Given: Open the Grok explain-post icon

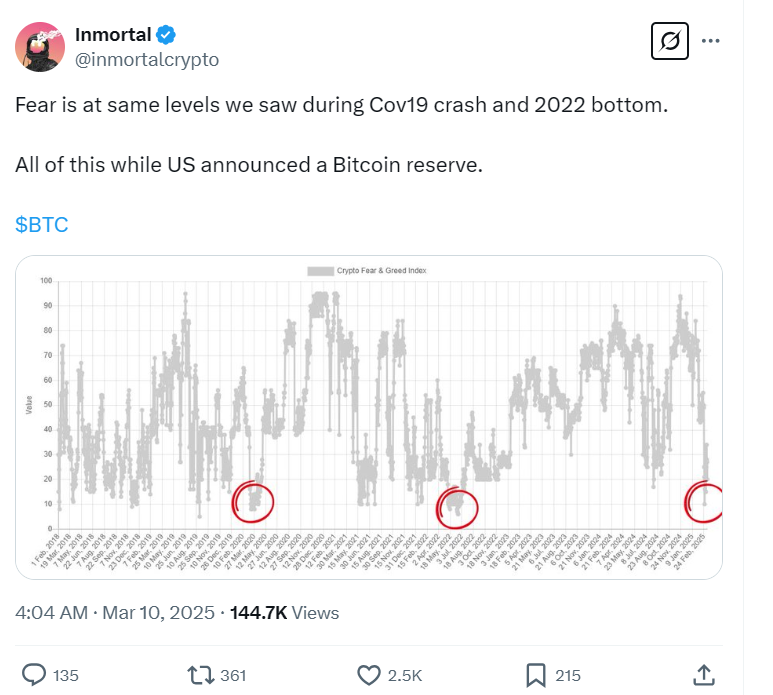Looking at the screenshot, I should point(669,42).
